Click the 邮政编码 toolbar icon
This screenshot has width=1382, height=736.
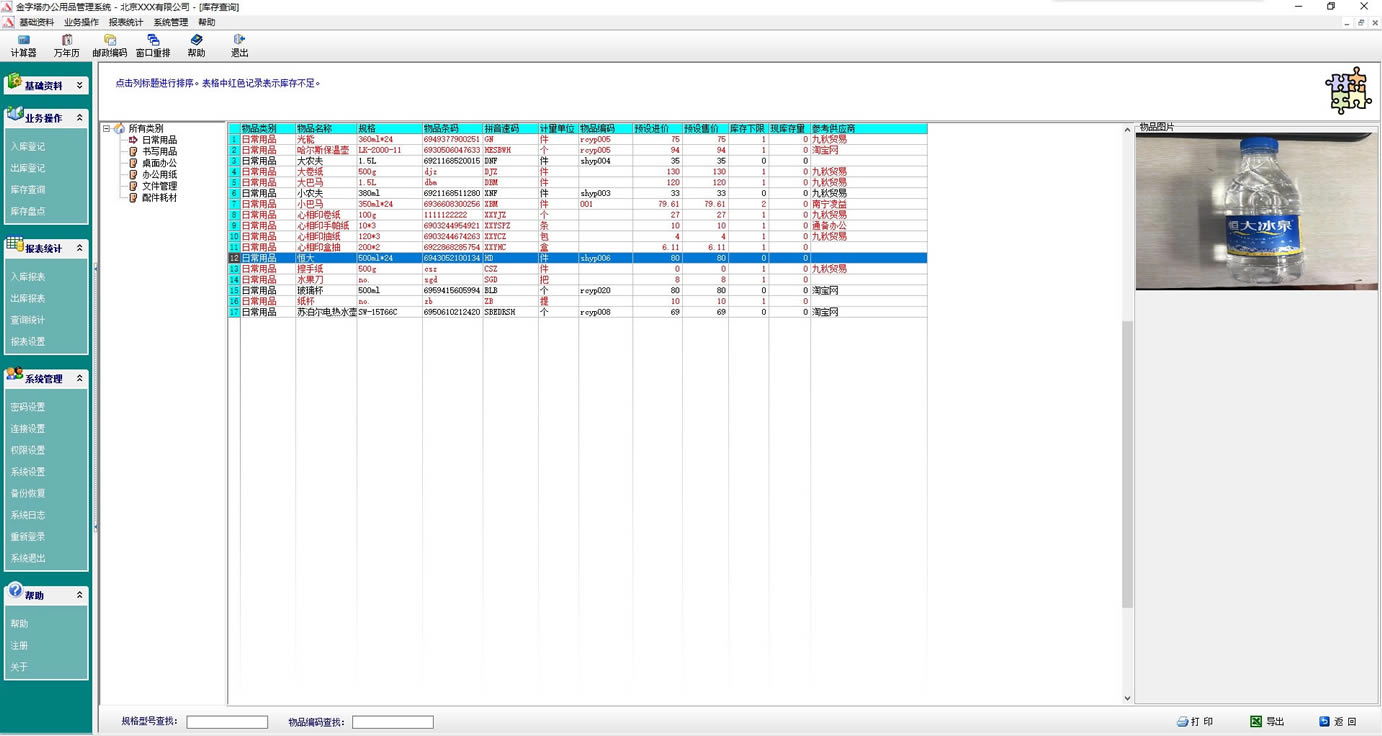pos(109,45)
